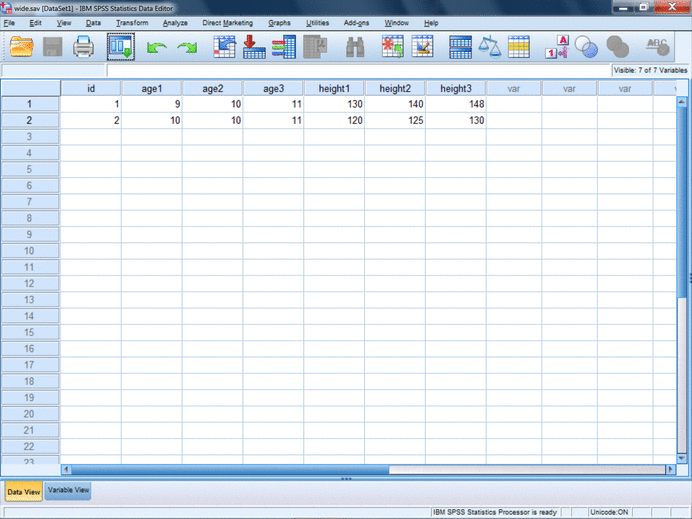The width and height of the screenshot is (692, 519).
Task: Click the Undo green arrow
Action: (157, 48)
